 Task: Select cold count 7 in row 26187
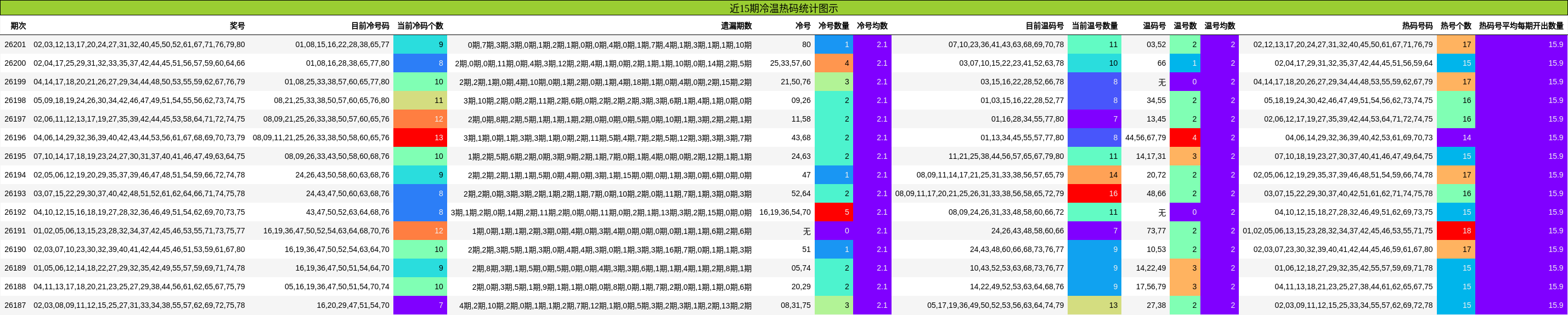420,305
